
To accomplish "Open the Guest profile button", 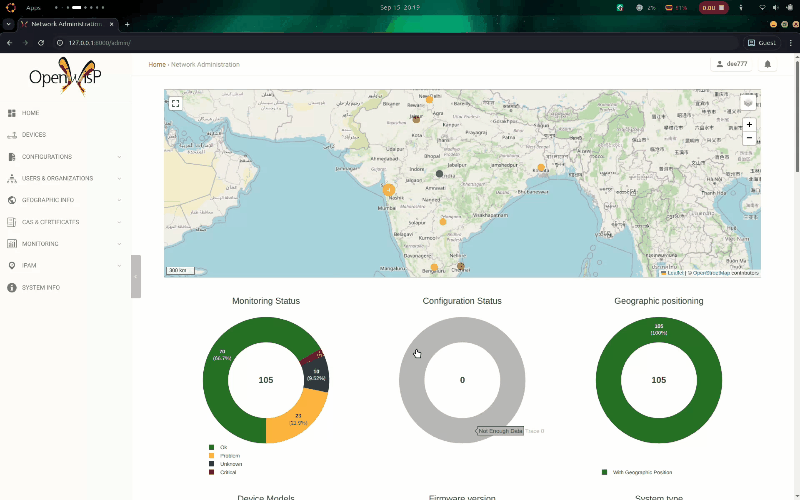I will point(762,43).
